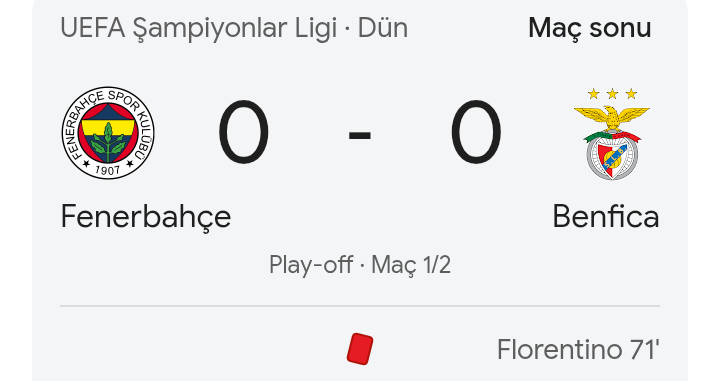711x381 pixels.
Task: Click the golden eagle on Benfica's crest
Action: click(612, 117)
